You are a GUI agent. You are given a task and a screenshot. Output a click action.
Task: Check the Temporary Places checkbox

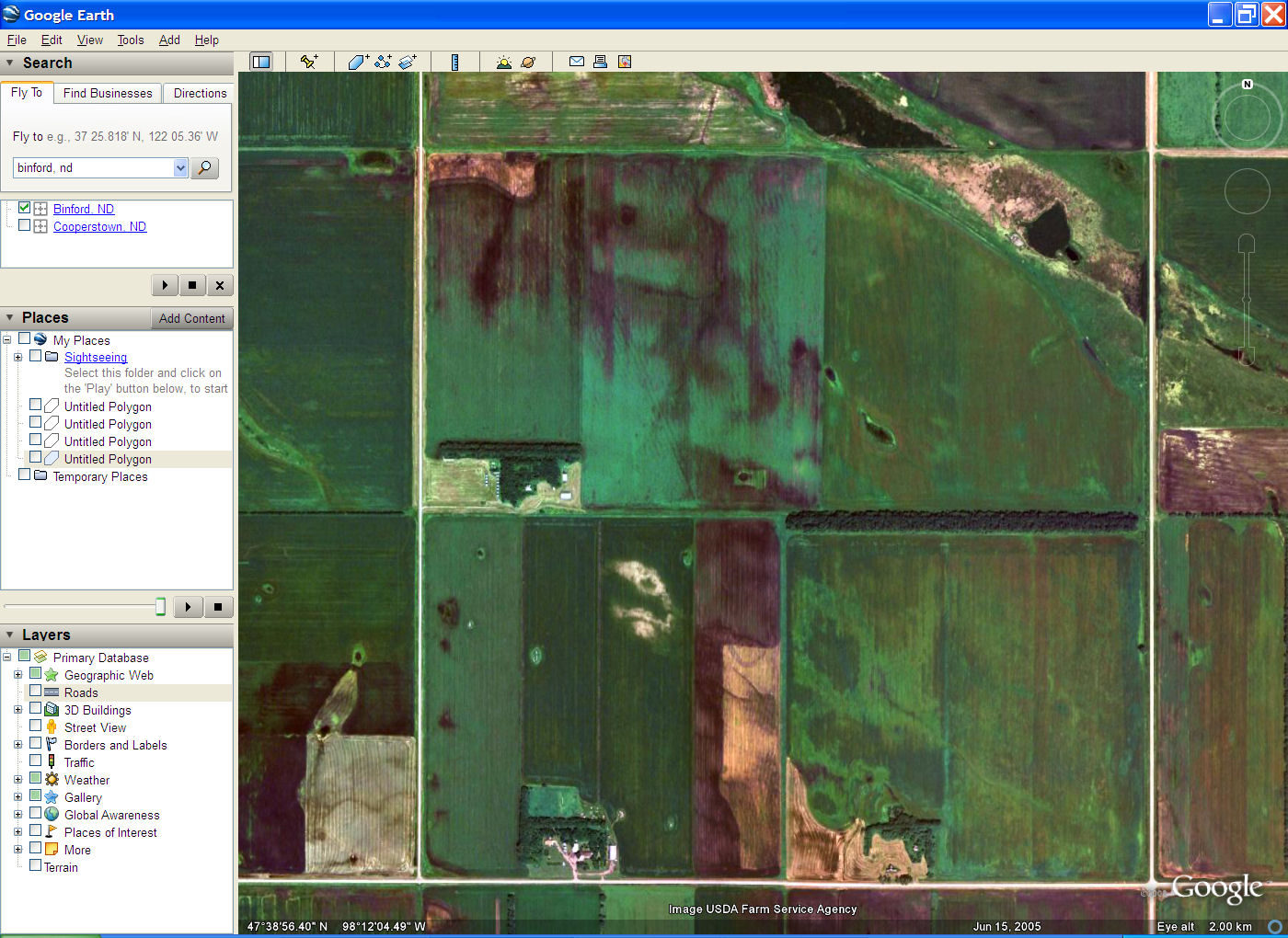25,475
